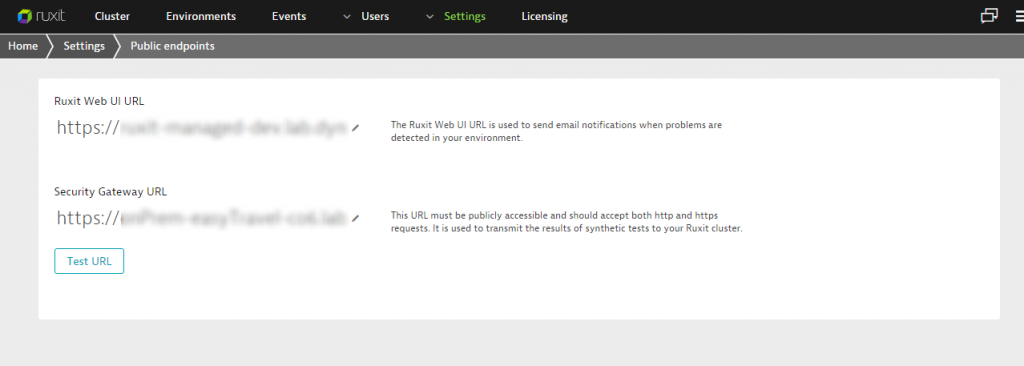Select the Settings menu item
Screen dimensions: 1024x366
coord(465,16)
